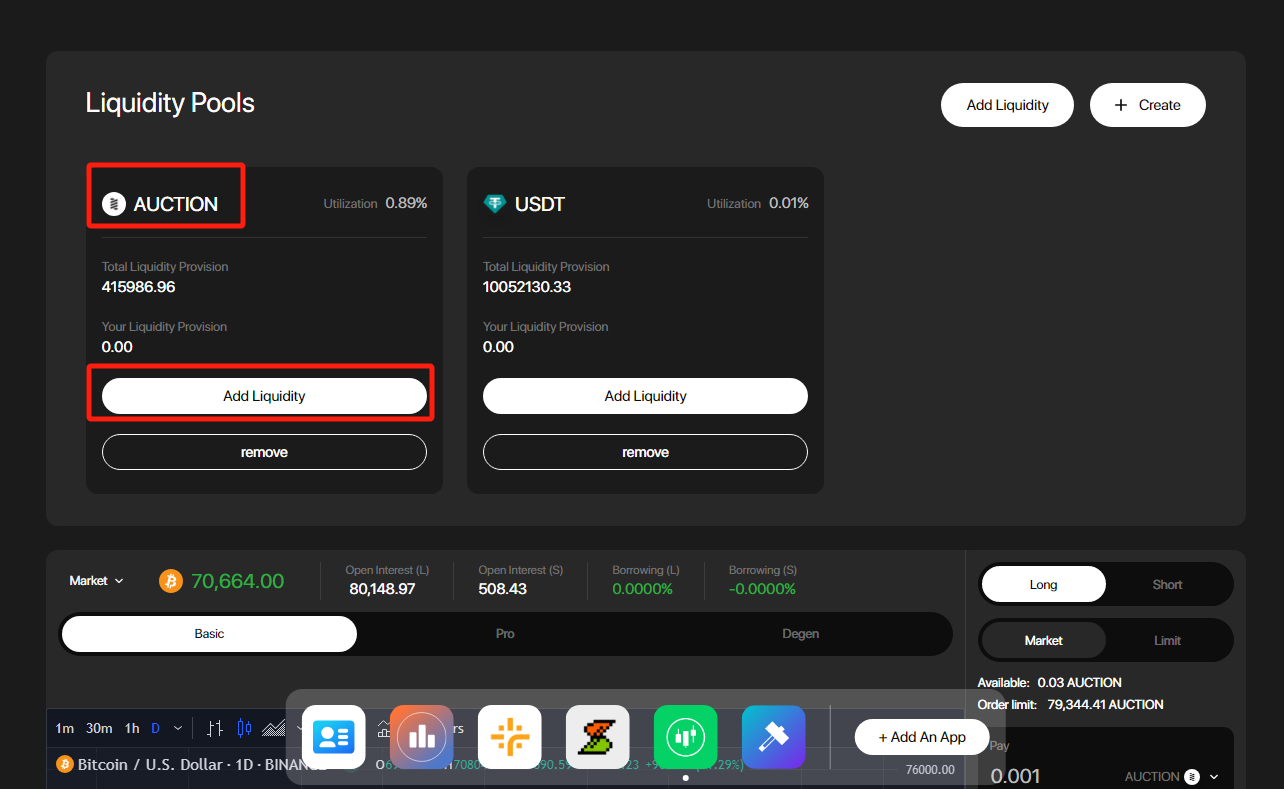Screen dimensions: 1284x789
Task: Click Borrowing (S) value -0.0000%
Action: (762, 589)
